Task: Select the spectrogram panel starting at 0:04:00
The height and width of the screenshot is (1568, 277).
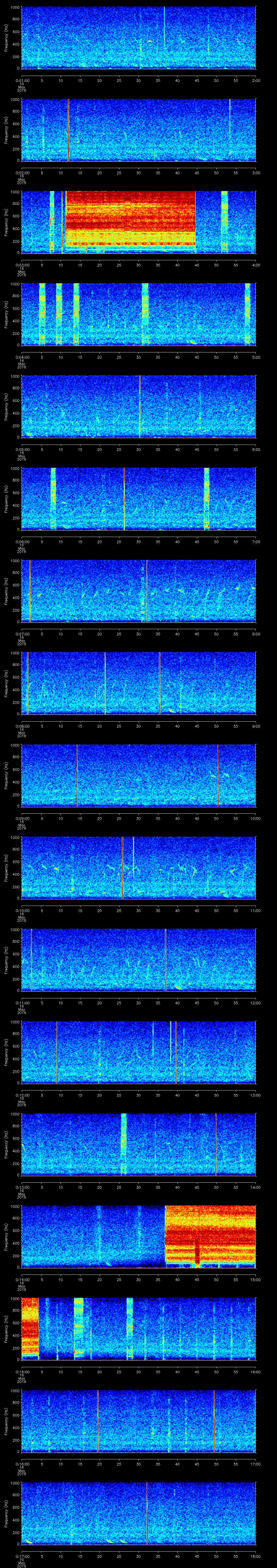Action: pos(138,314)
